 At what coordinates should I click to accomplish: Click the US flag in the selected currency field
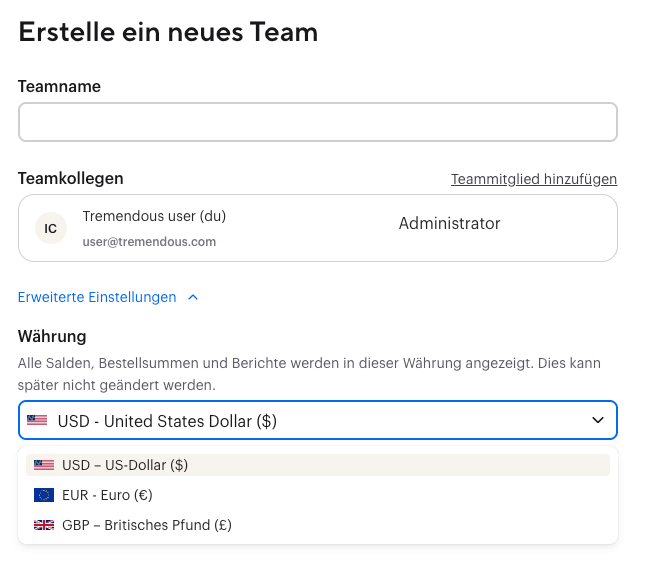(x=37, y=421)
